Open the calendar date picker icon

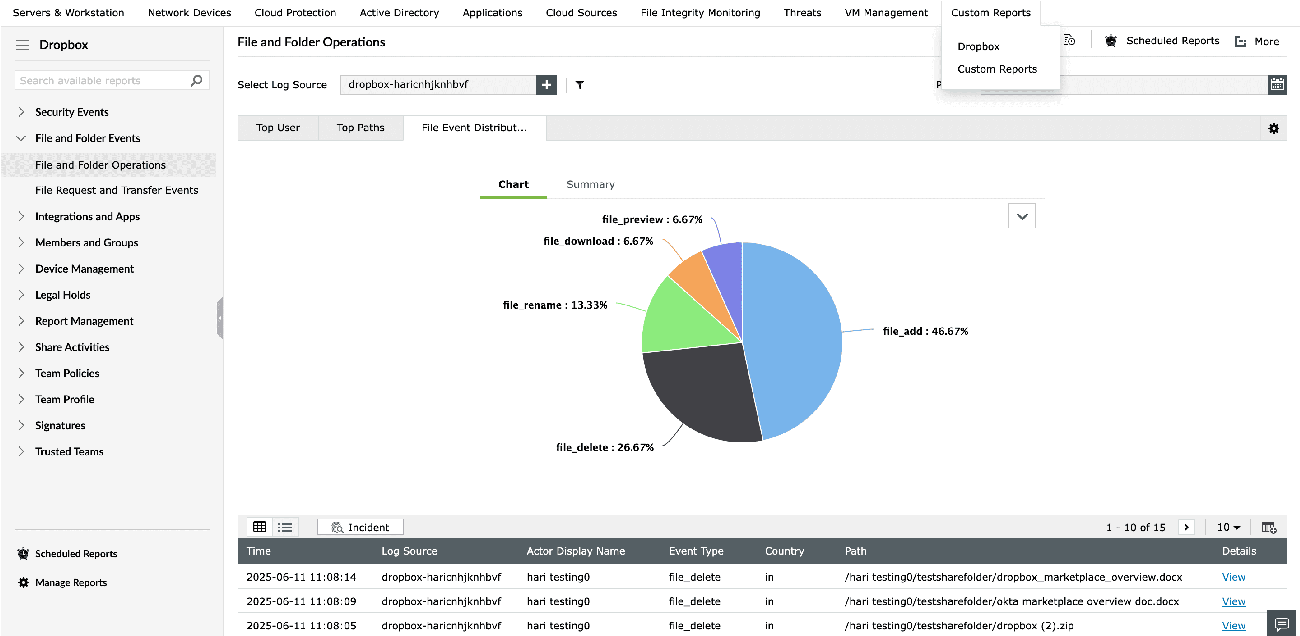tap(1277, 85)
